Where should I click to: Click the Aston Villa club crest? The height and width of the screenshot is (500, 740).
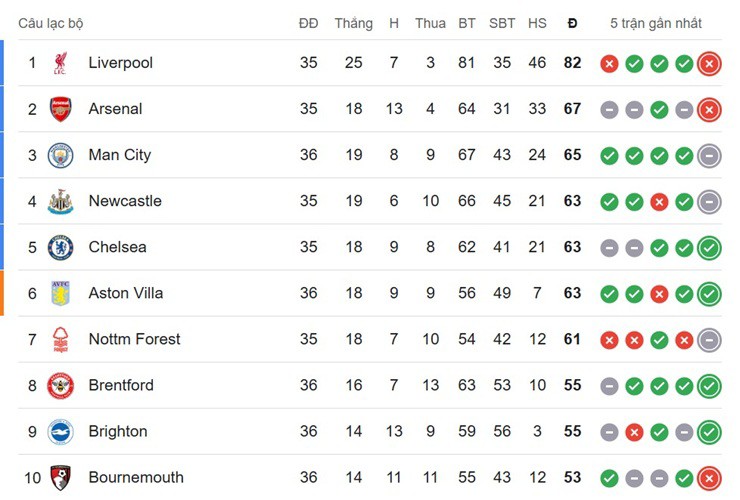click(60, 293)
